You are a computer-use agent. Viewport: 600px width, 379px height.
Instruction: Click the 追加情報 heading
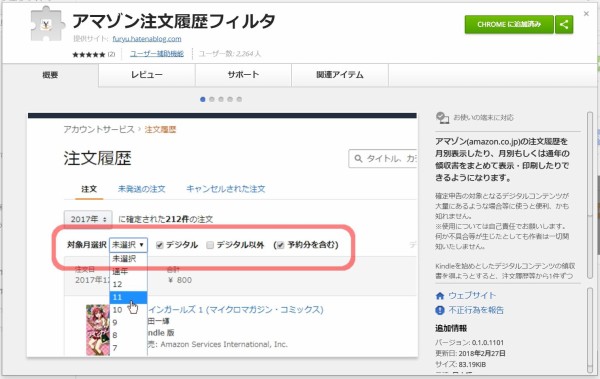451,328
